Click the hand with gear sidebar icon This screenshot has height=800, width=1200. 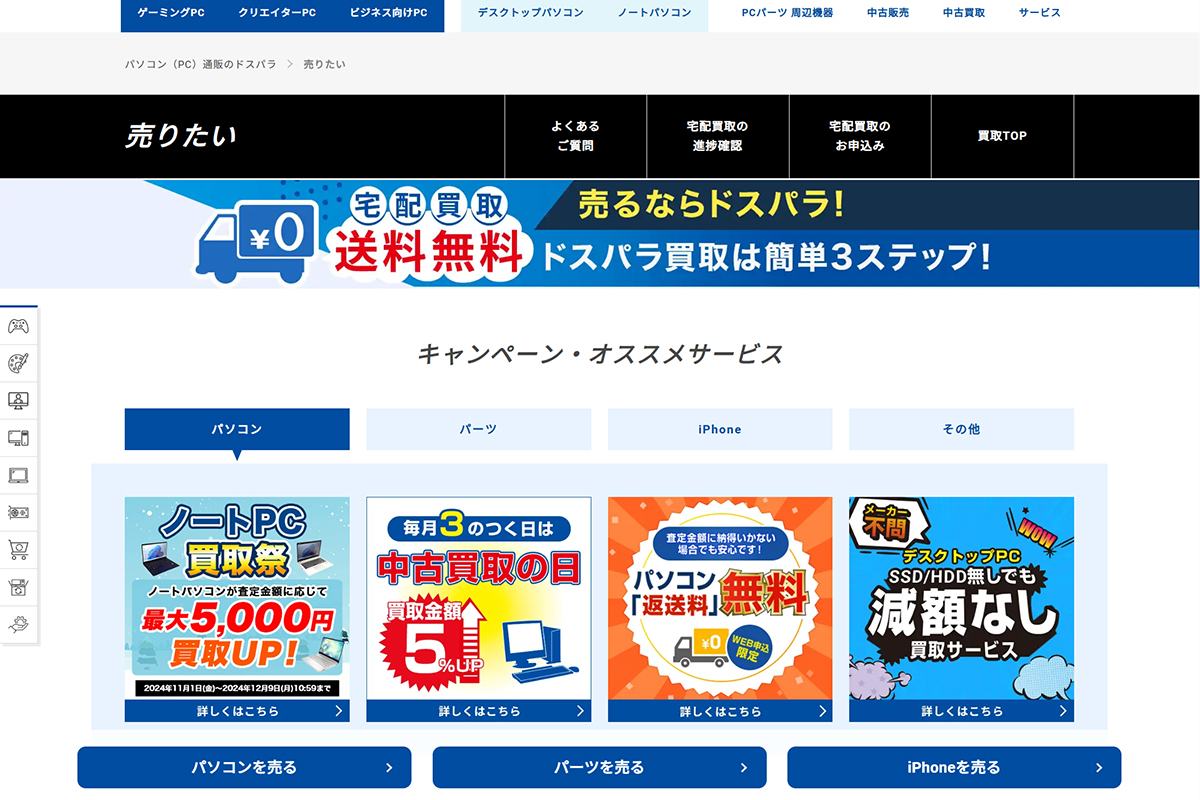click(x=18, y=625)
